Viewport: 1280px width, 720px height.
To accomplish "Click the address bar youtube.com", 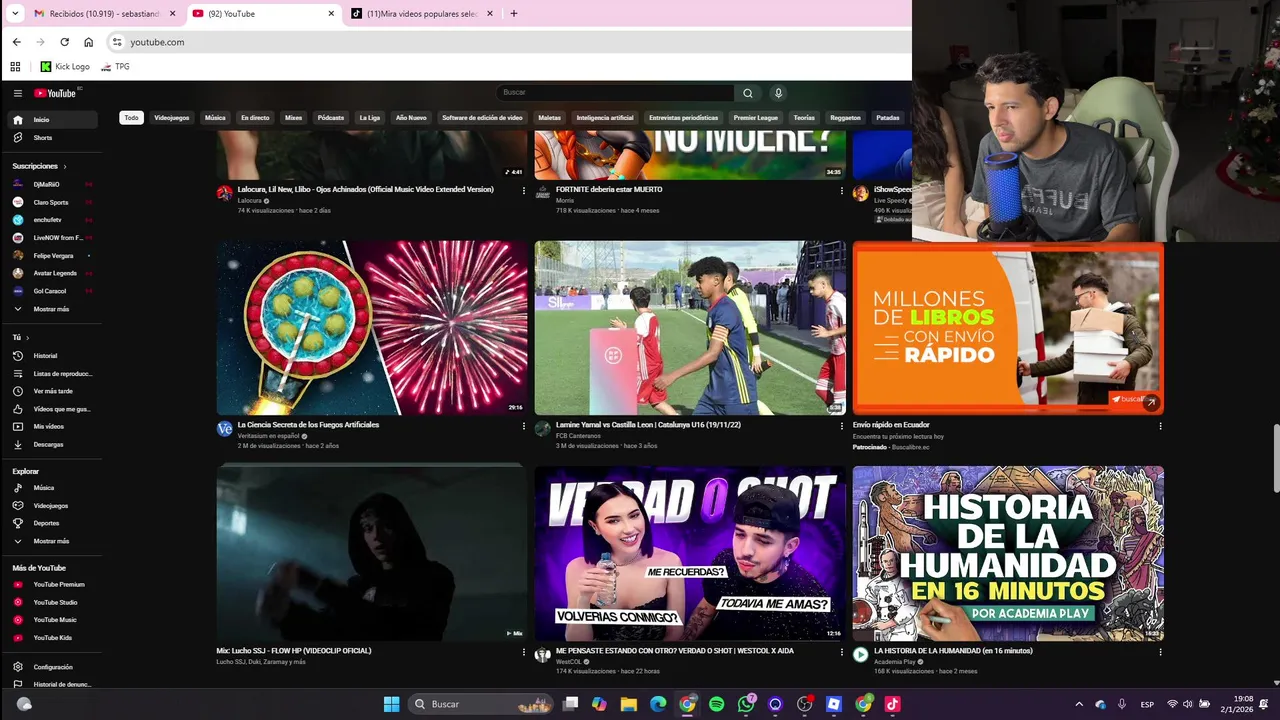I will point(157,42).
